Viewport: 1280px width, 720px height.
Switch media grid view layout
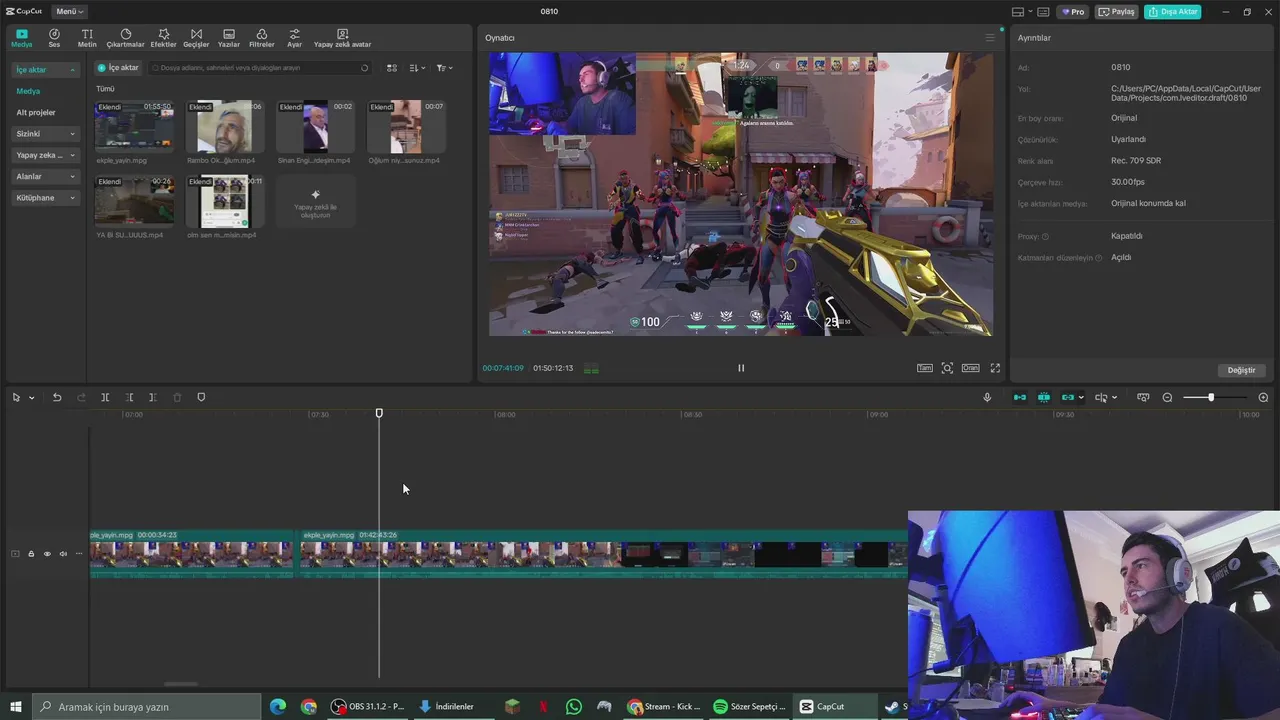click(392, 68)
